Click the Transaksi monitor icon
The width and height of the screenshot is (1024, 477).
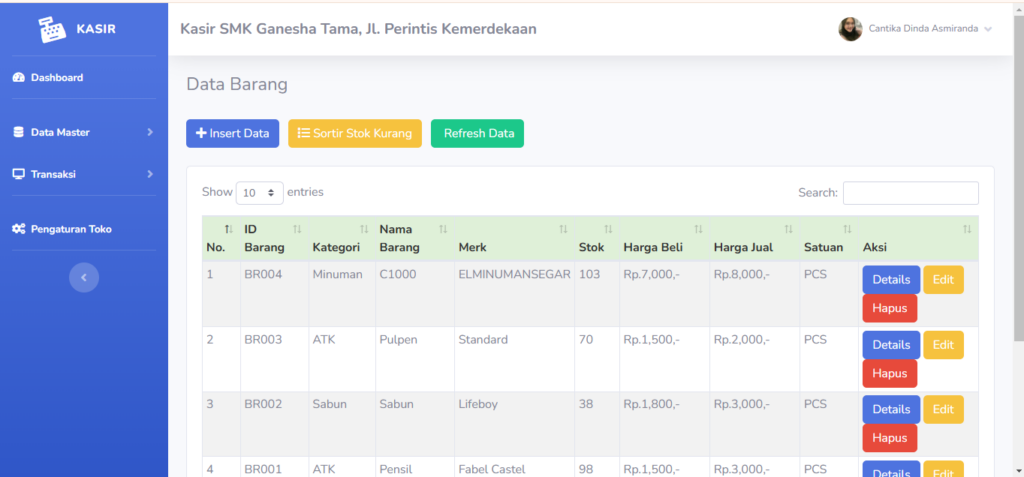(18, 174)
